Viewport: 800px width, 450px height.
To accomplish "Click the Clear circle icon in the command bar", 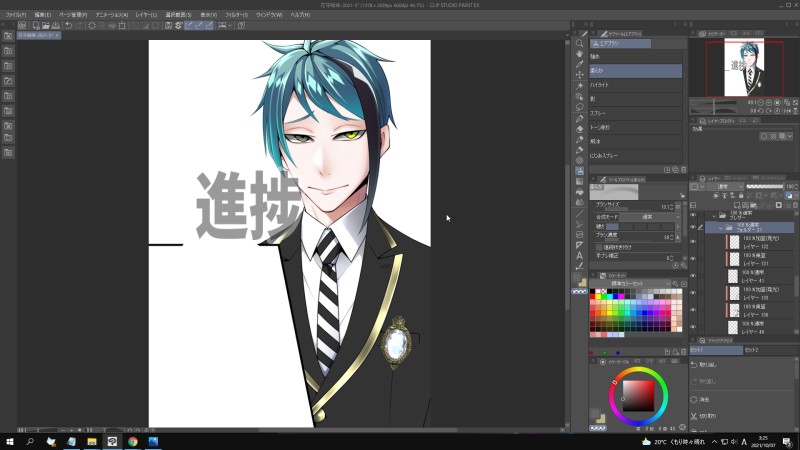I will [x=92, y=25].
